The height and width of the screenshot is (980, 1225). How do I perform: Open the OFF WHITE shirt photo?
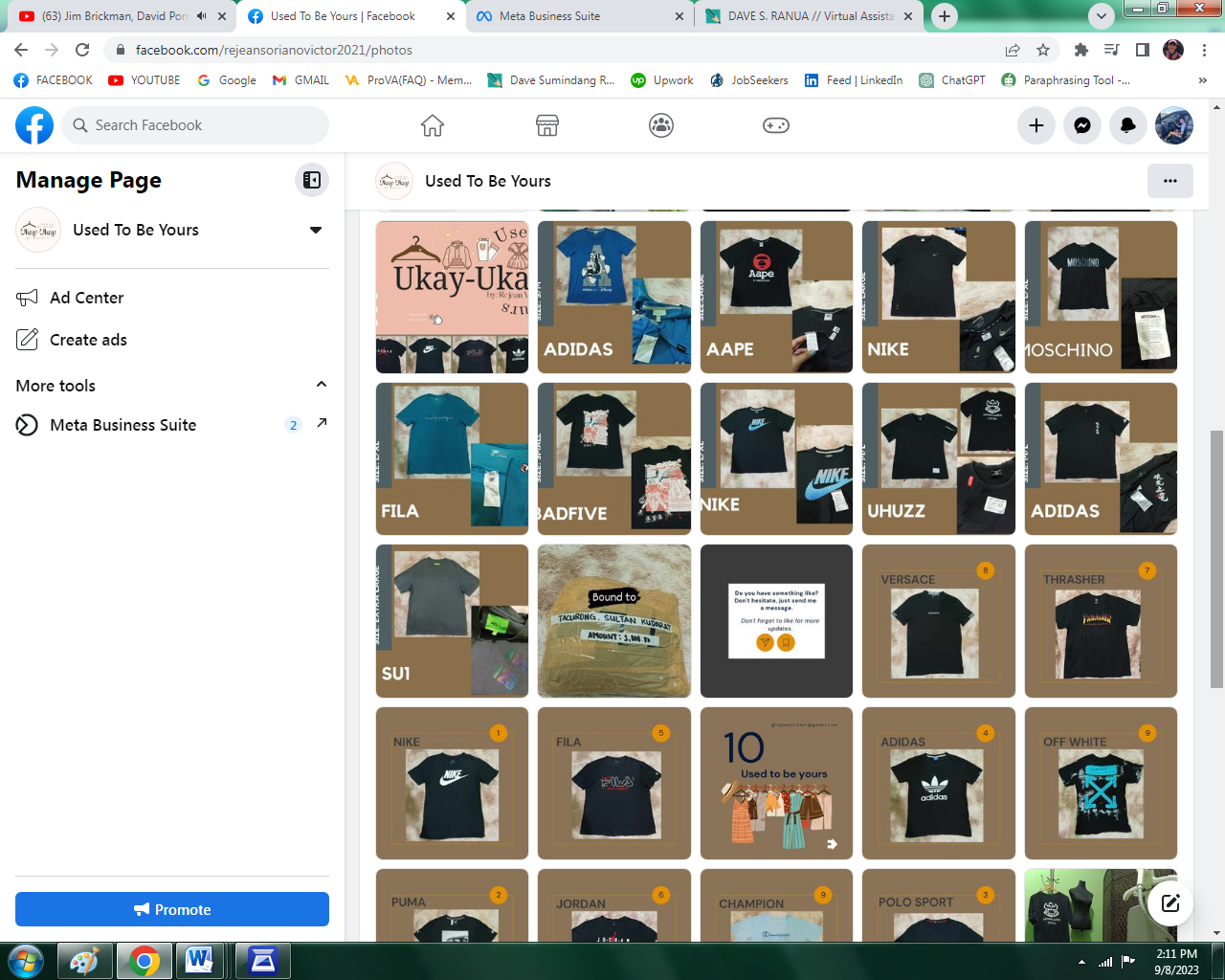(x=1101, y=784)
